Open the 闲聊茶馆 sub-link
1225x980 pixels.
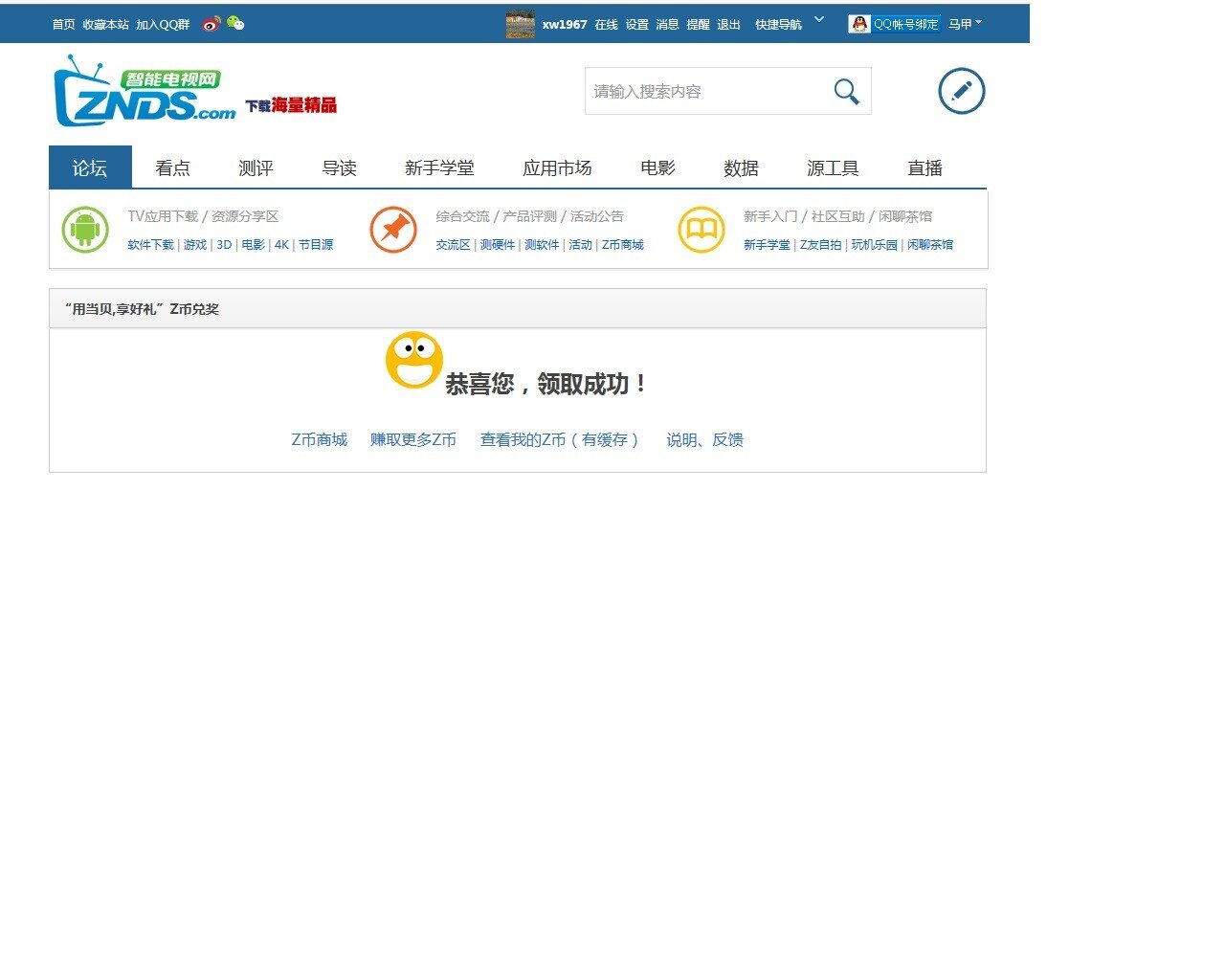tap(930, 245)
